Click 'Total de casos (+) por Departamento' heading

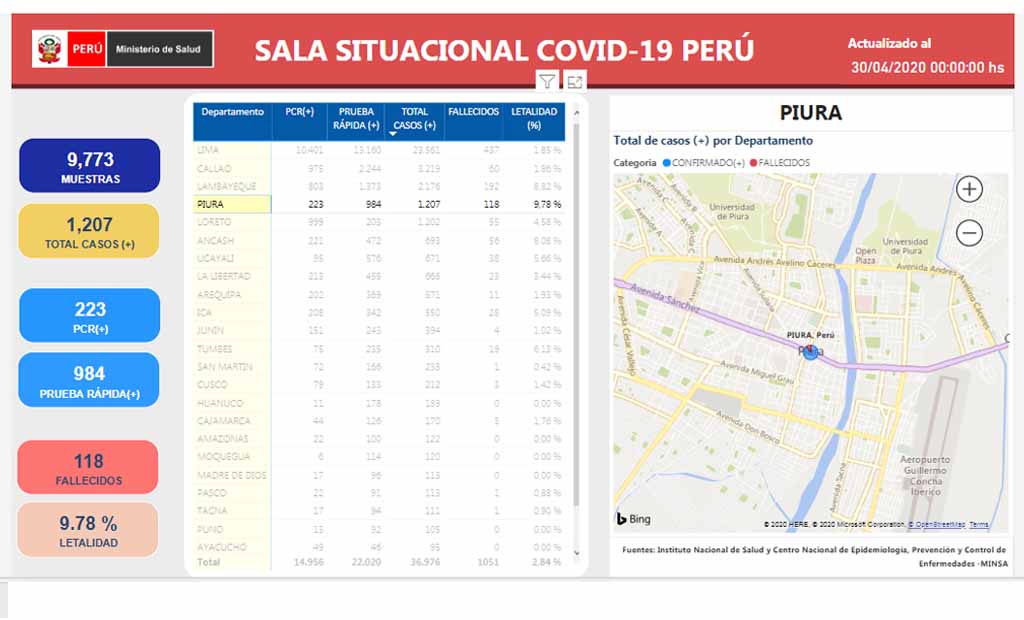coord(713,140)
